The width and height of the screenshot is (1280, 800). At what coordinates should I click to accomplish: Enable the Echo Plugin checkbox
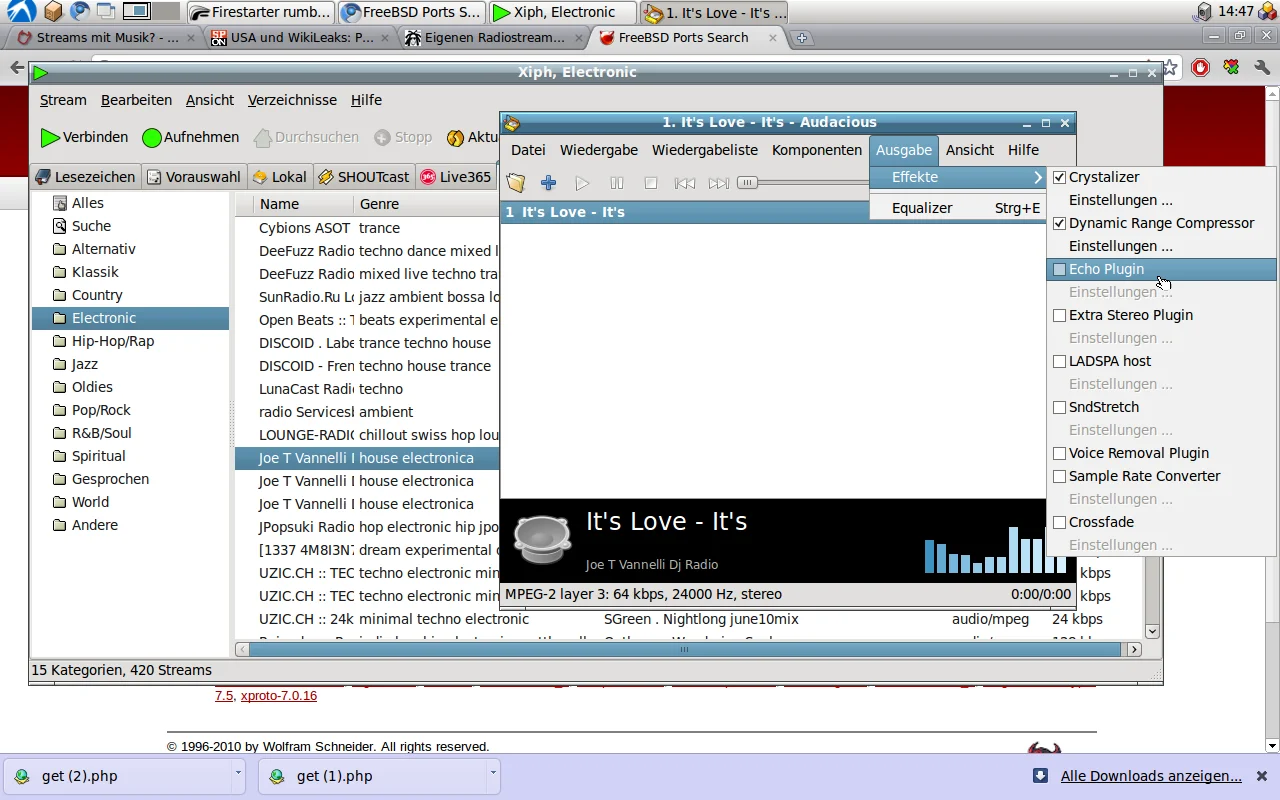(x=1060, y=269)
